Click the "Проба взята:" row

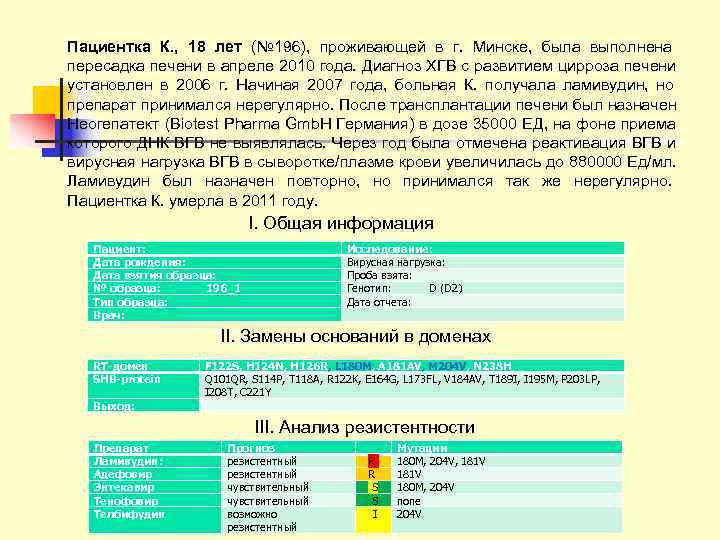[x=483, y=276]
